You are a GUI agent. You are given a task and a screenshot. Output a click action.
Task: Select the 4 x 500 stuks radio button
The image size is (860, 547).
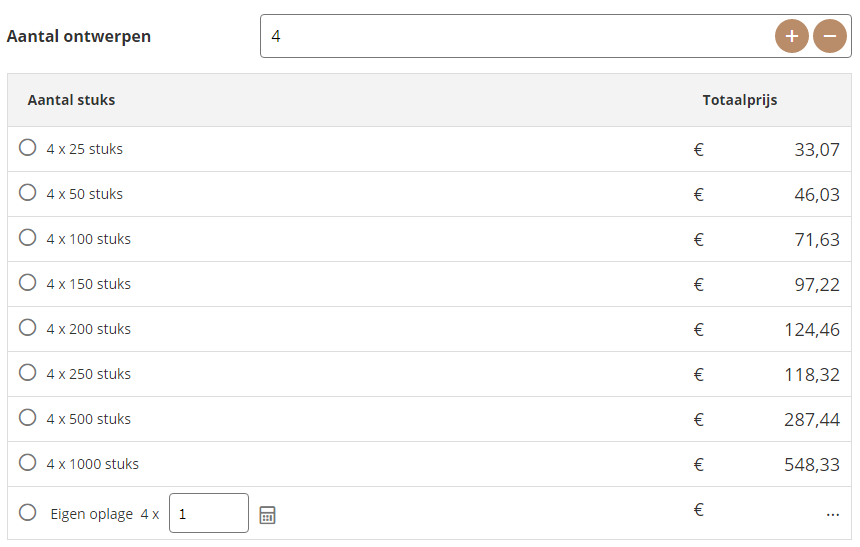(28, 418)
